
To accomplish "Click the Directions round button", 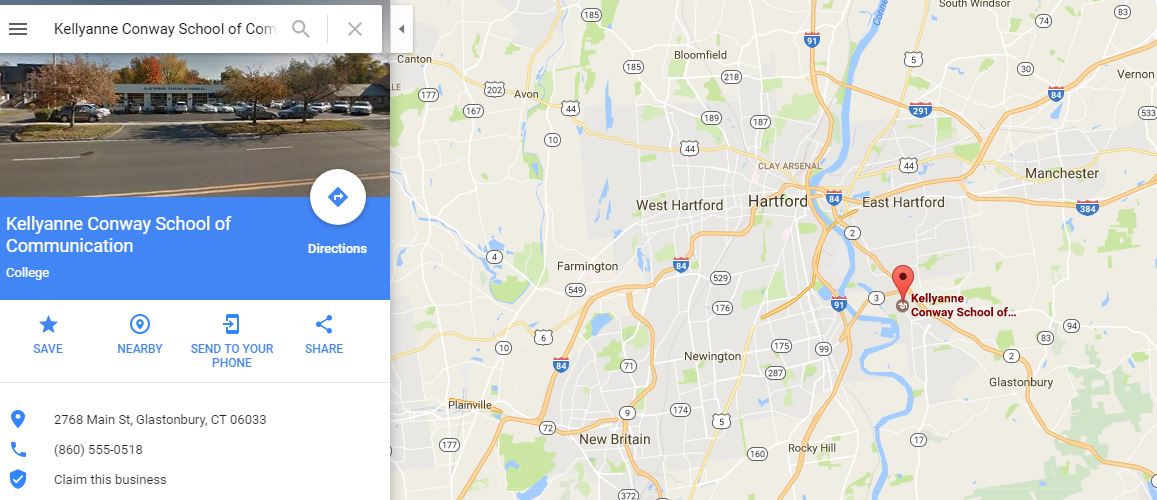I will pos(338,197).
